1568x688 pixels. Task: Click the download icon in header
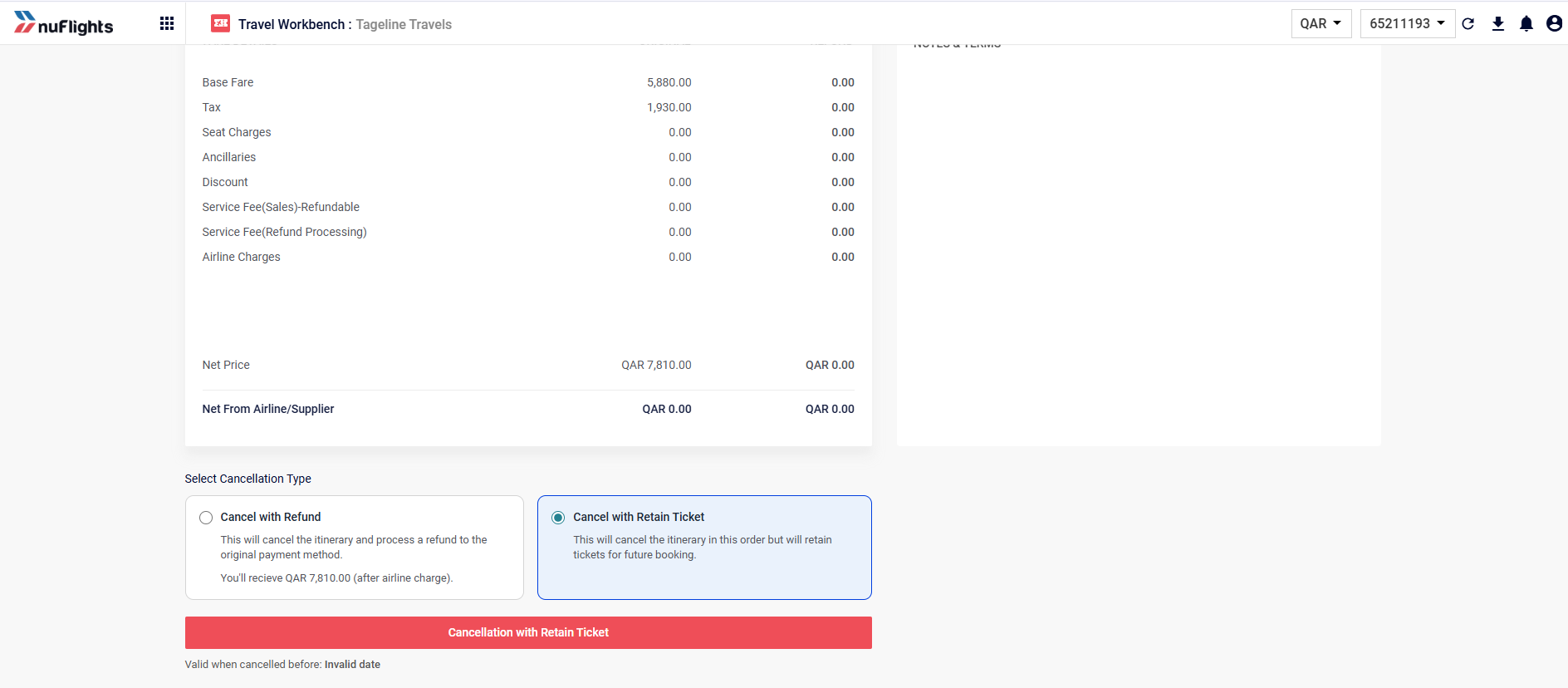(1498, 23)
